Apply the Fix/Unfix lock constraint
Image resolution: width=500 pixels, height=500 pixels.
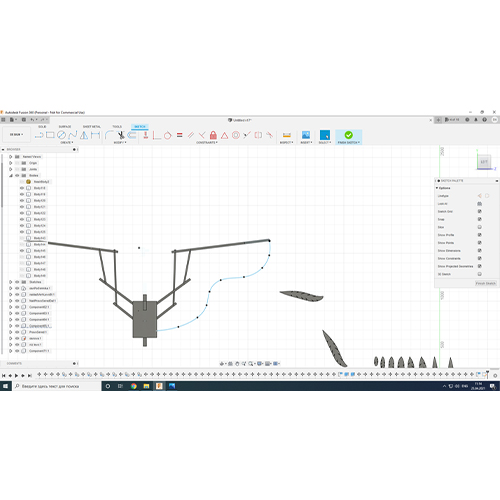tap(213, 135)
